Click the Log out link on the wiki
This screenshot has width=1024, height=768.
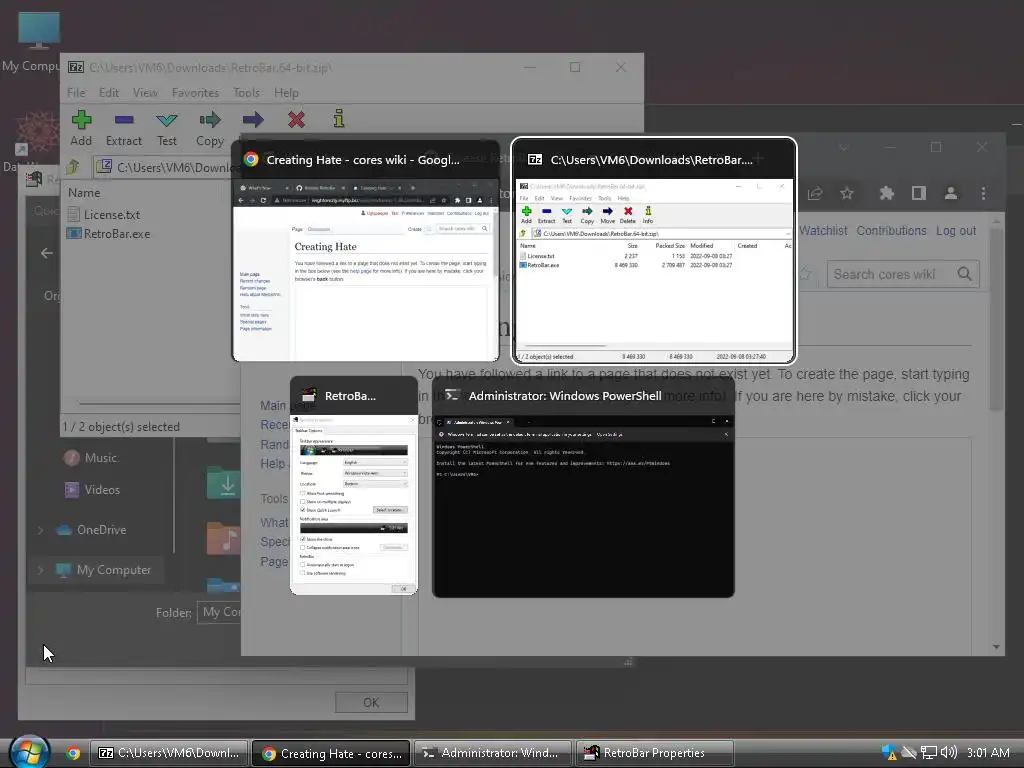click(956, 231)
